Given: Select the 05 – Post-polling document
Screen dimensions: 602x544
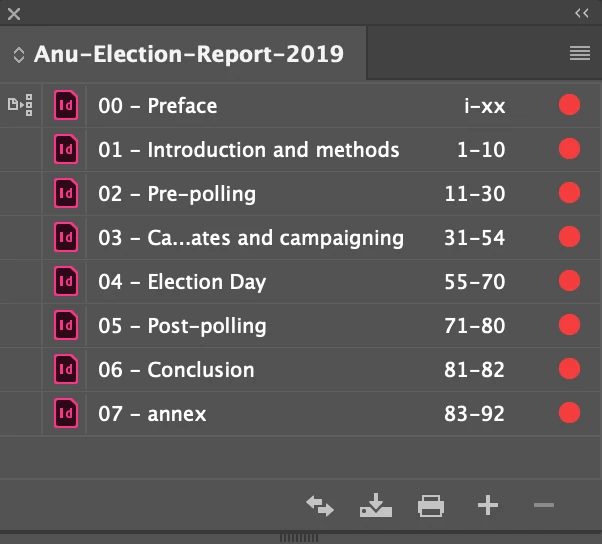Looking at the screenshot, I should click(x=301, y=326).
